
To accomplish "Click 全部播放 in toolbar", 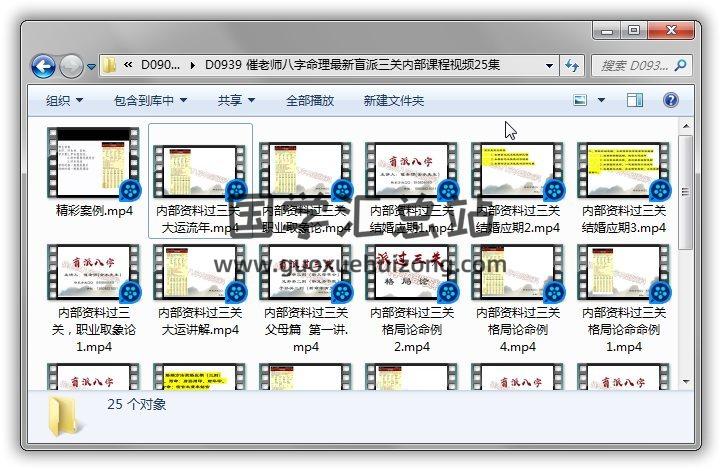I will click(x=310, y=100).
